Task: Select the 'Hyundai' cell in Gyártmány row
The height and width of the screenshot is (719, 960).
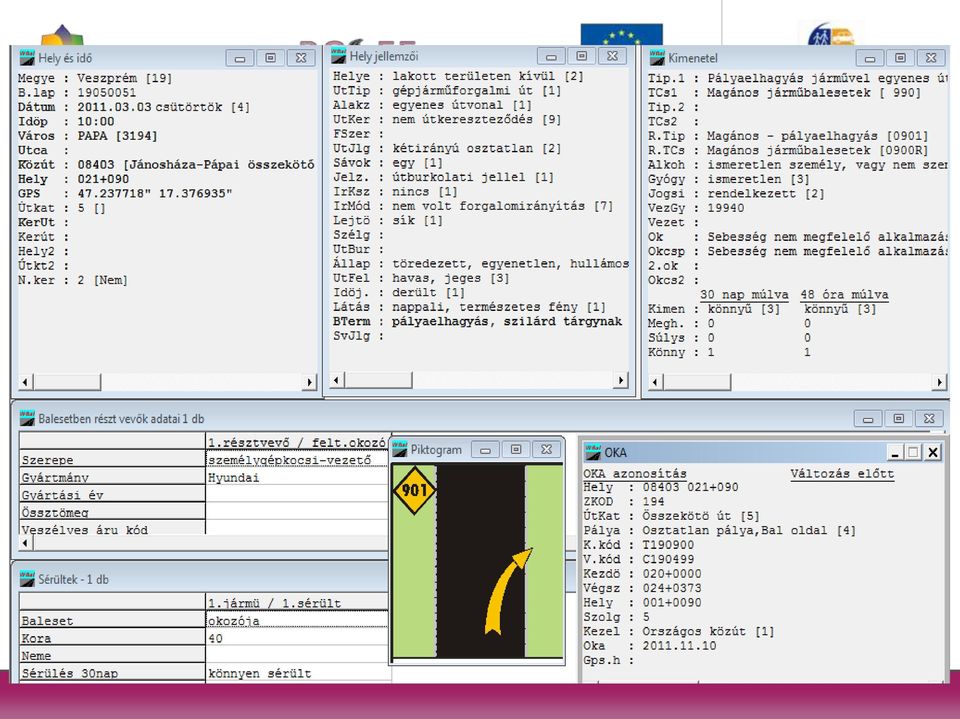Action: [297, 477]
